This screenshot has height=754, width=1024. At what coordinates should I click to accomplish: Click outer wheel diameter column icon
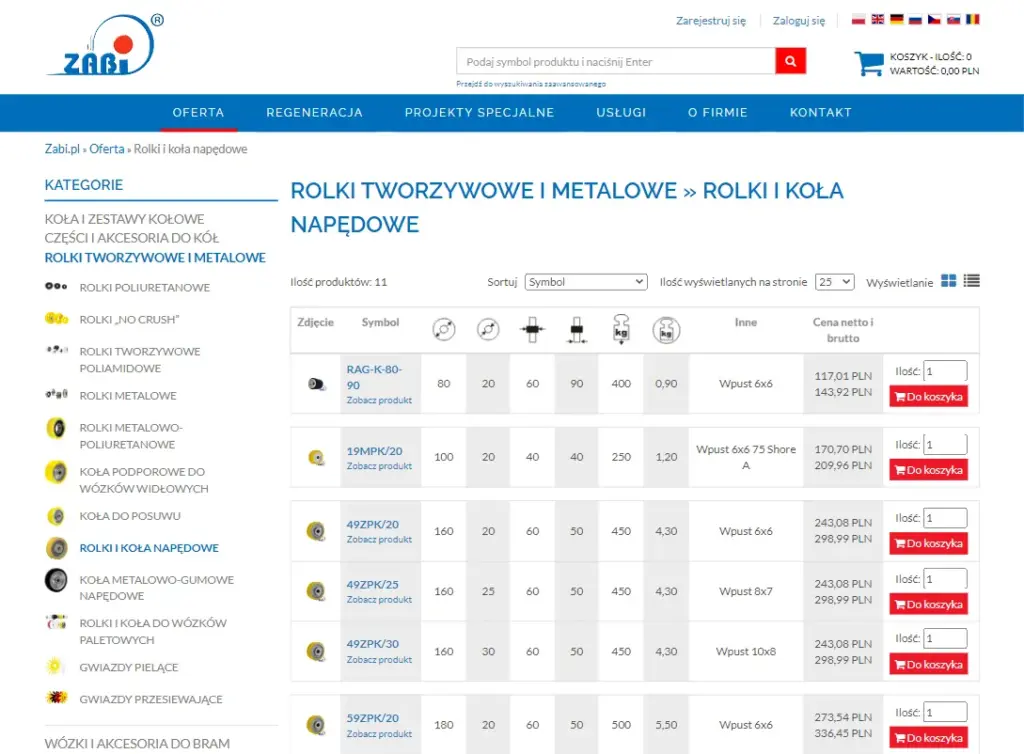coord(443,329)
